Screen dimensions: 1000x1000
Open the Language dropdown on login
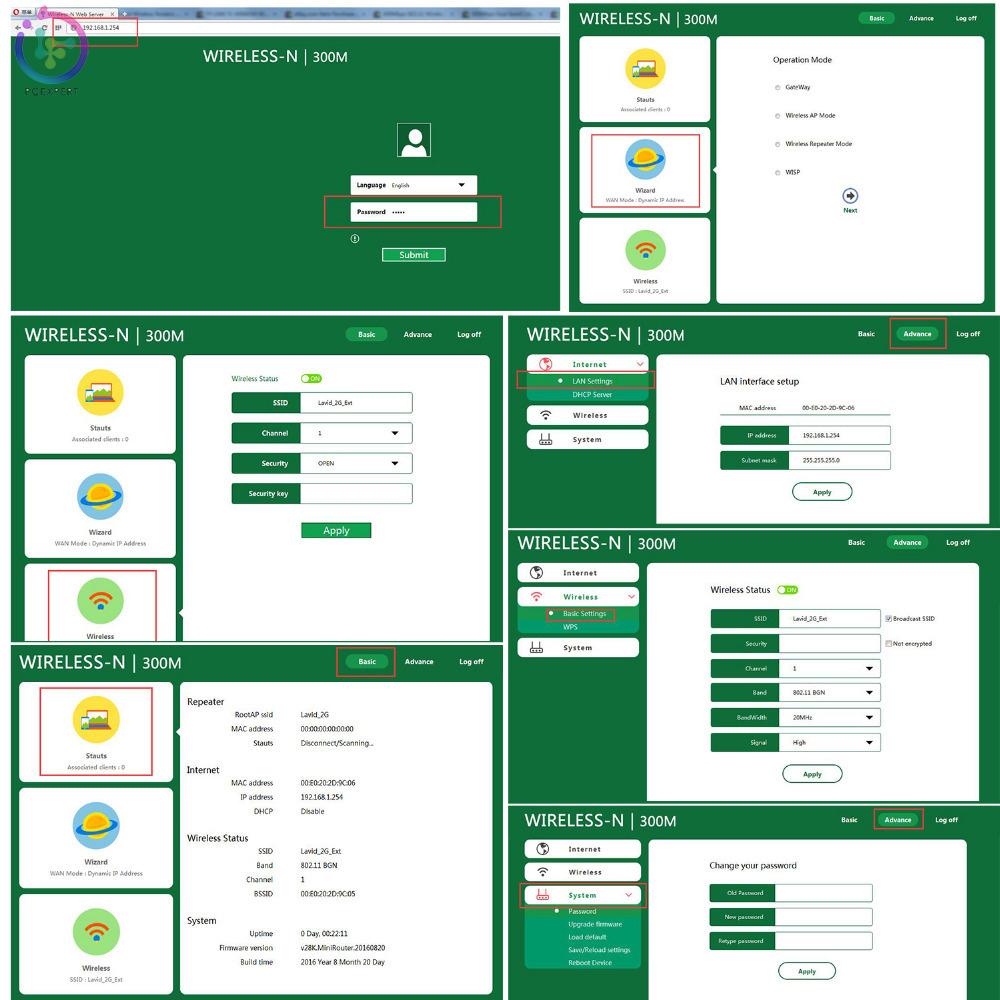(x=461, y=185)
